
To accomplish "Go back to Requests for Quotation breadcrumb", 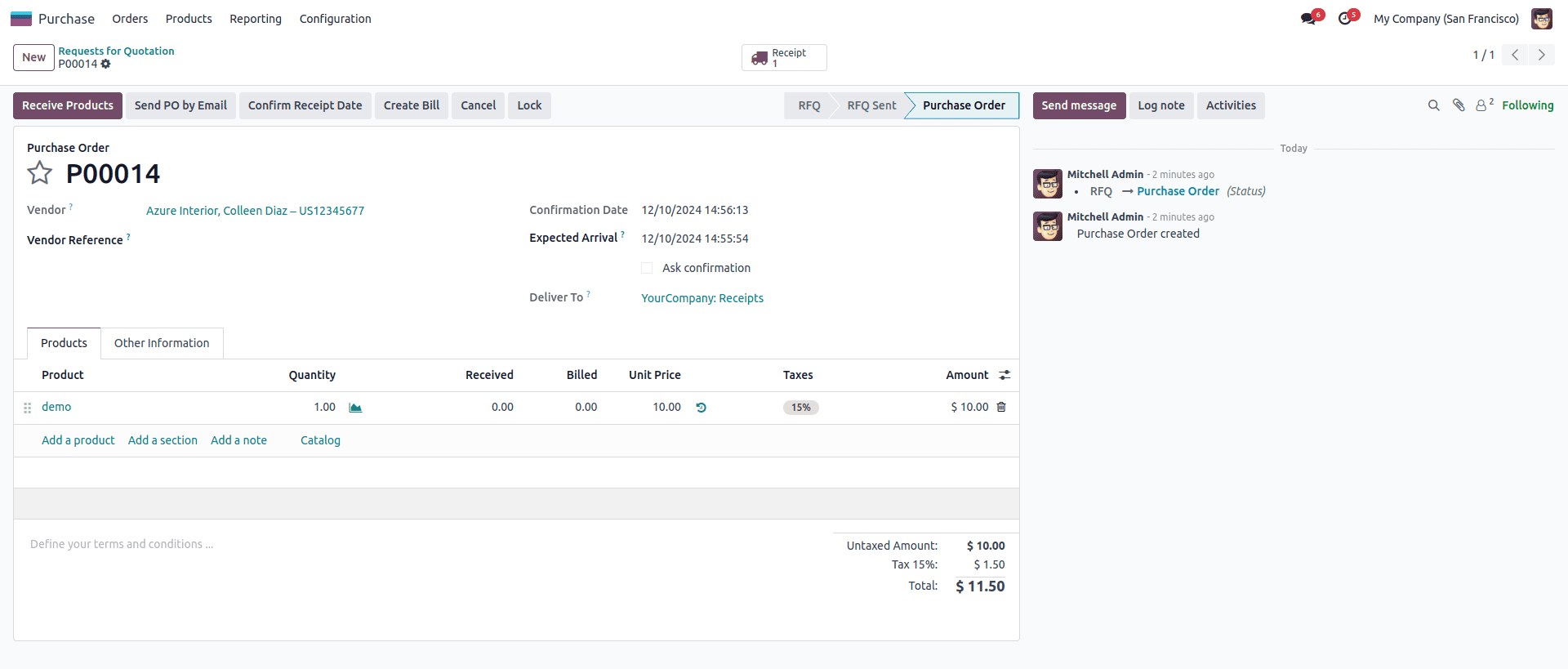I will coord(116,51).
